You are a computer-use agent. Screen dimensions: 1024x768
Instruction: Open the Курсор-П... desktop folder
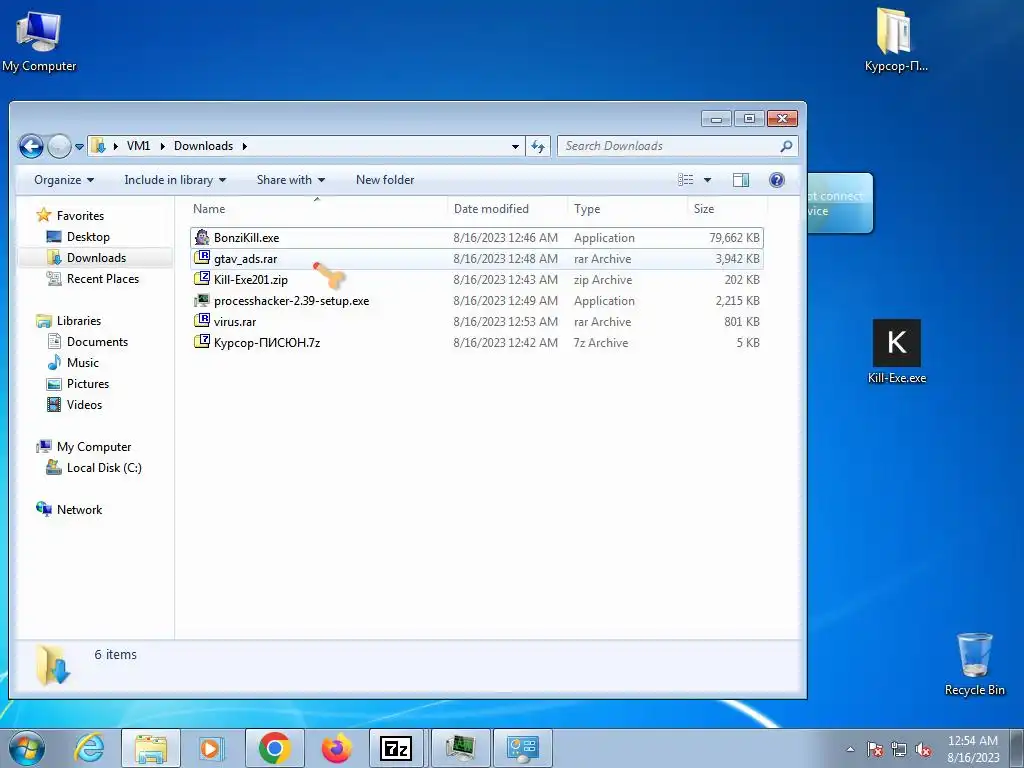coord(895,39)
